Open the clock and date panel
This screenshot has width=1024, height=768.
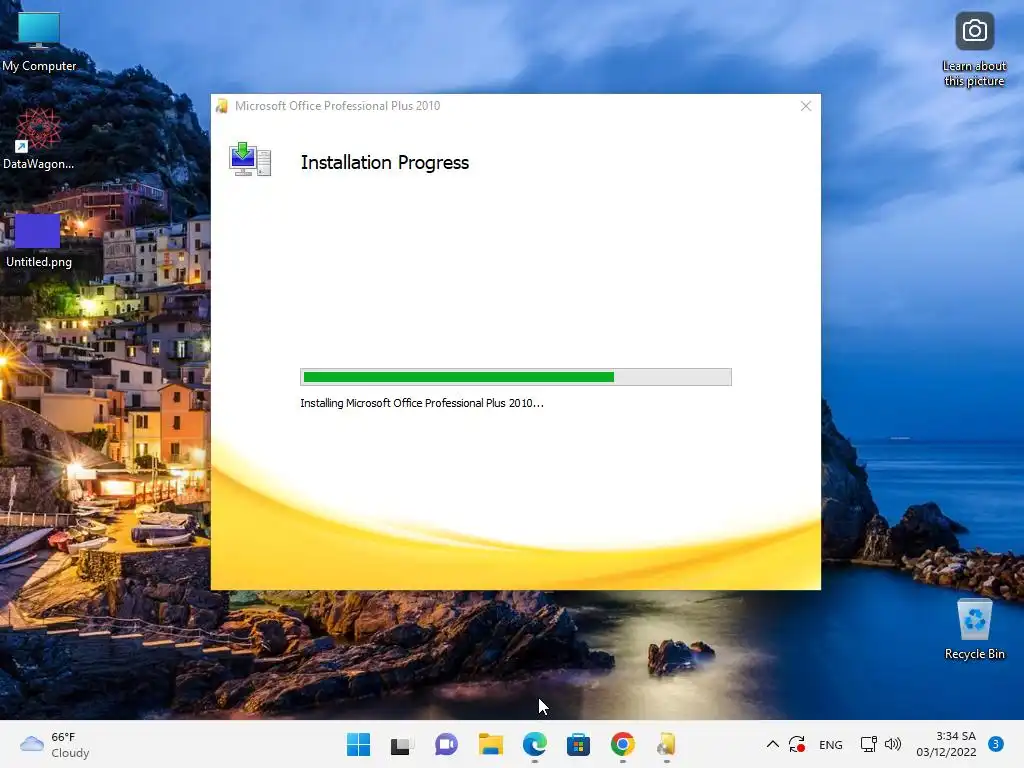(946, 744)
